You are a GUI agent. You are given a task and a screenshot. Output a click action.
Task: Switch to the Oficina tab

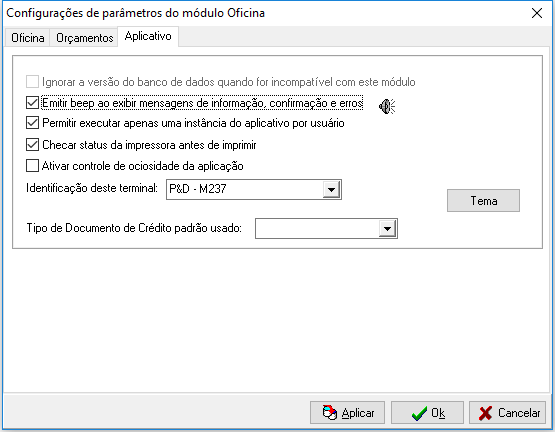click(27, 38)
